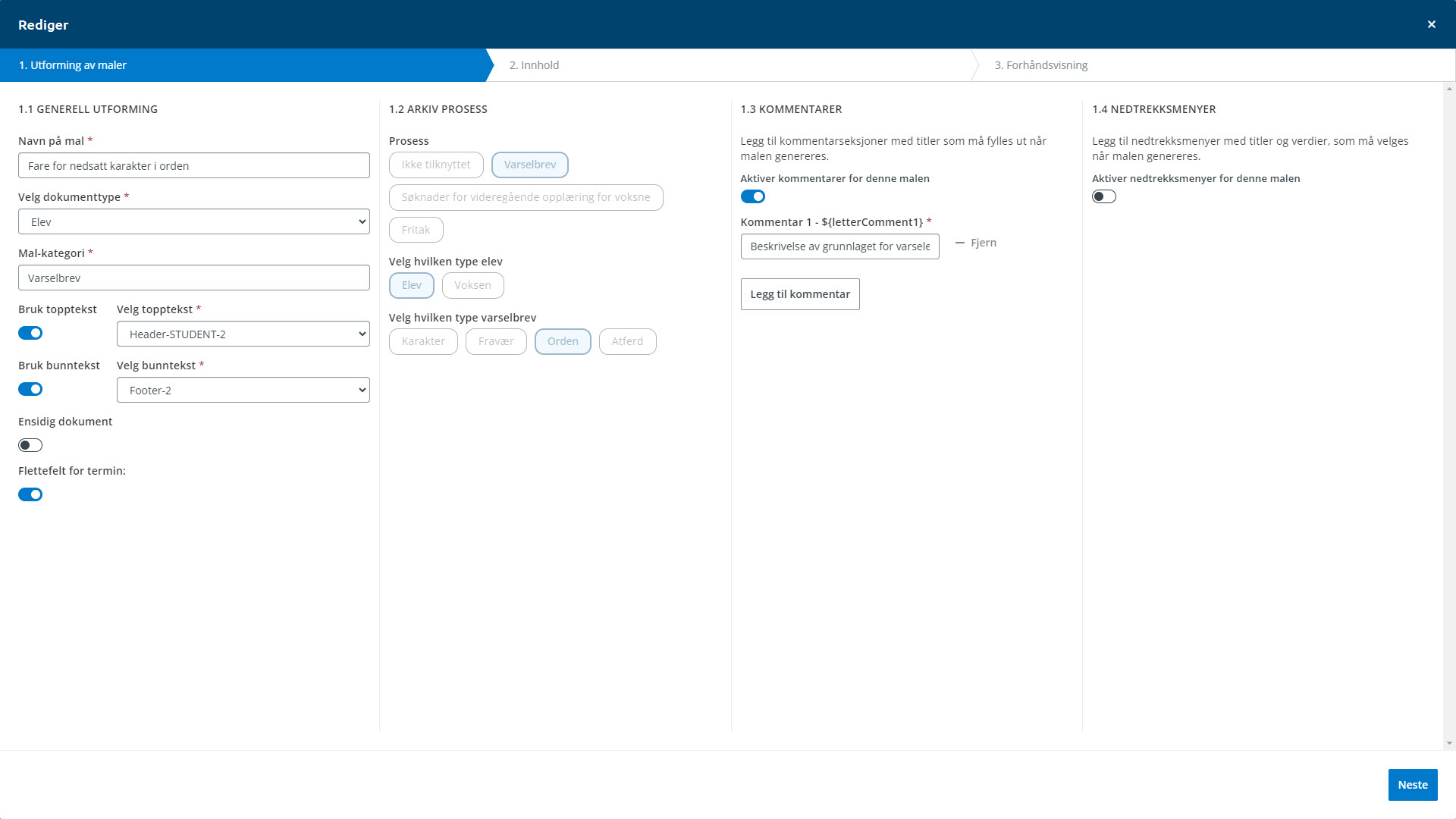
Task: Click the scrollbar down arrow on right
Action: click(x=1449, y=744)
